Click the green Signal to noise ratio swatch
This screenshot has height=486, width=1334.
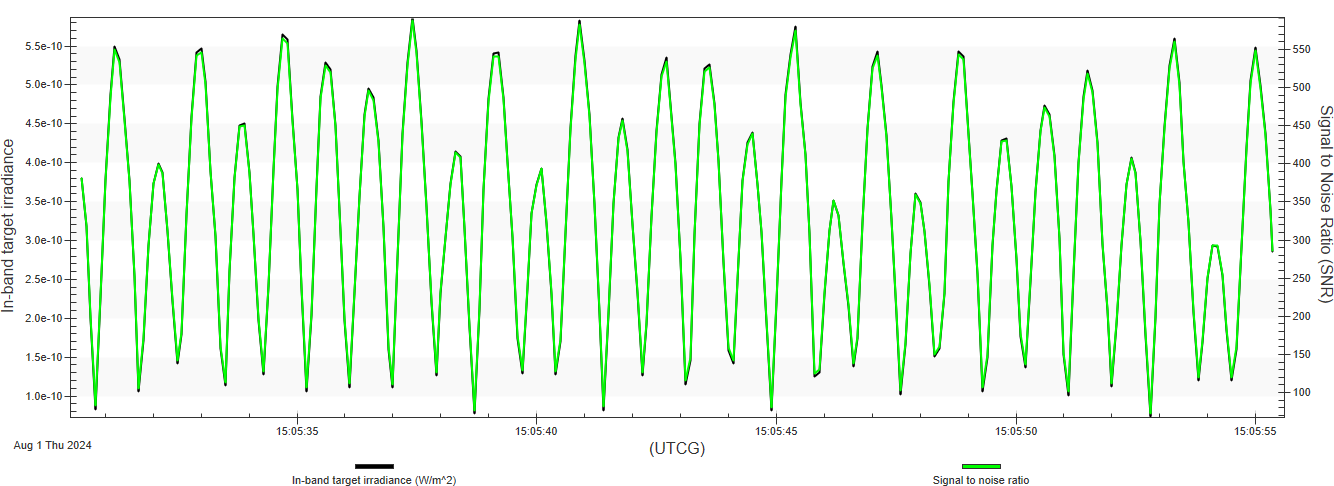pos(981,466)
